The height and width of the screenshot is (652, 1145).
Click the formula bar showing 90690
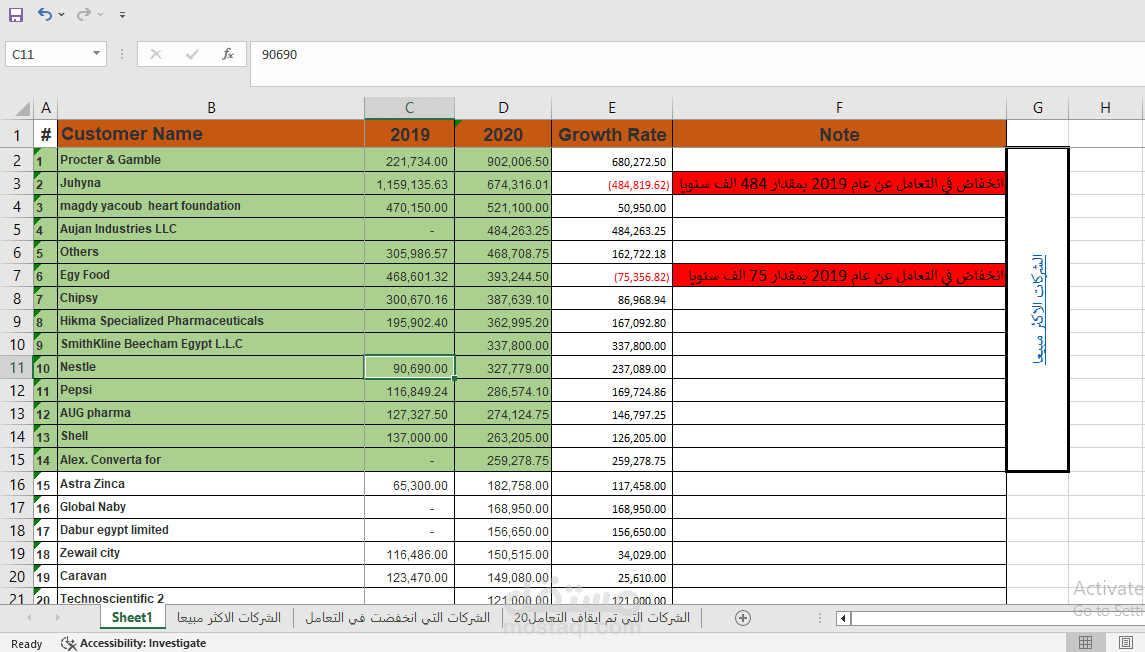[697, 64]
